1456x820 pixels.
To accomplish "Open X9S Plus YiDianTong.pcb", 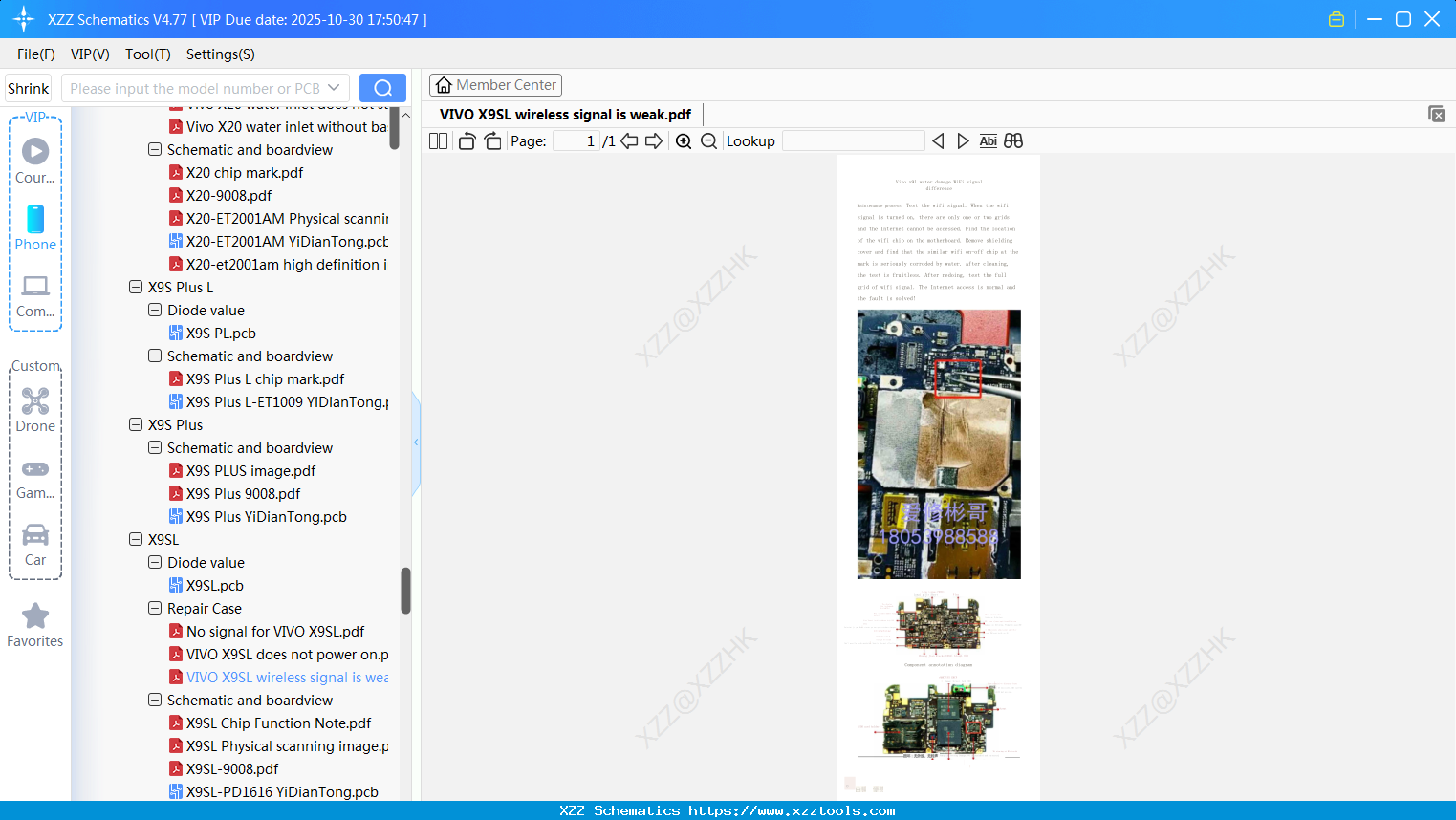I will click(266, 517).
